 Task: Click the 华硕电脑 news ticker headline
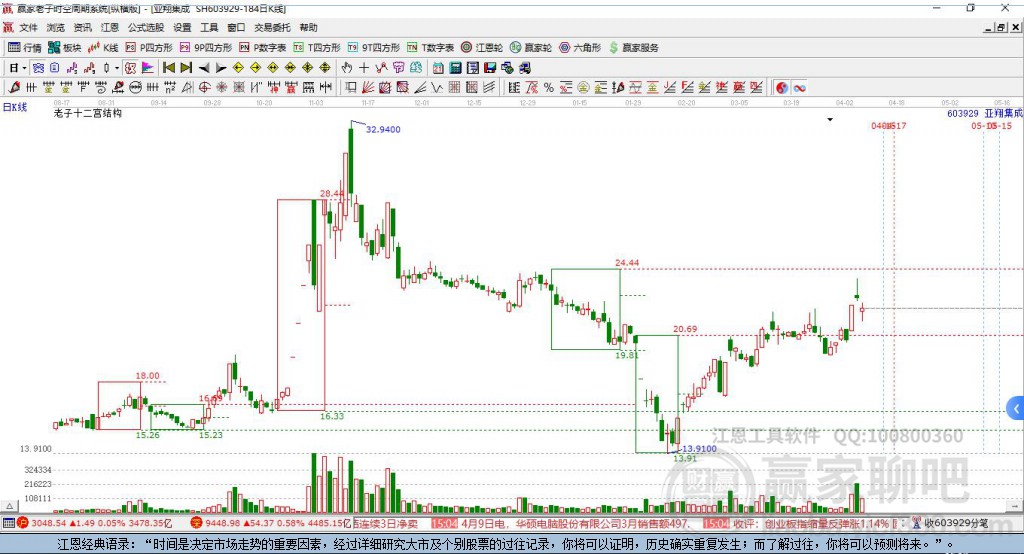click(x=575, y=523)
